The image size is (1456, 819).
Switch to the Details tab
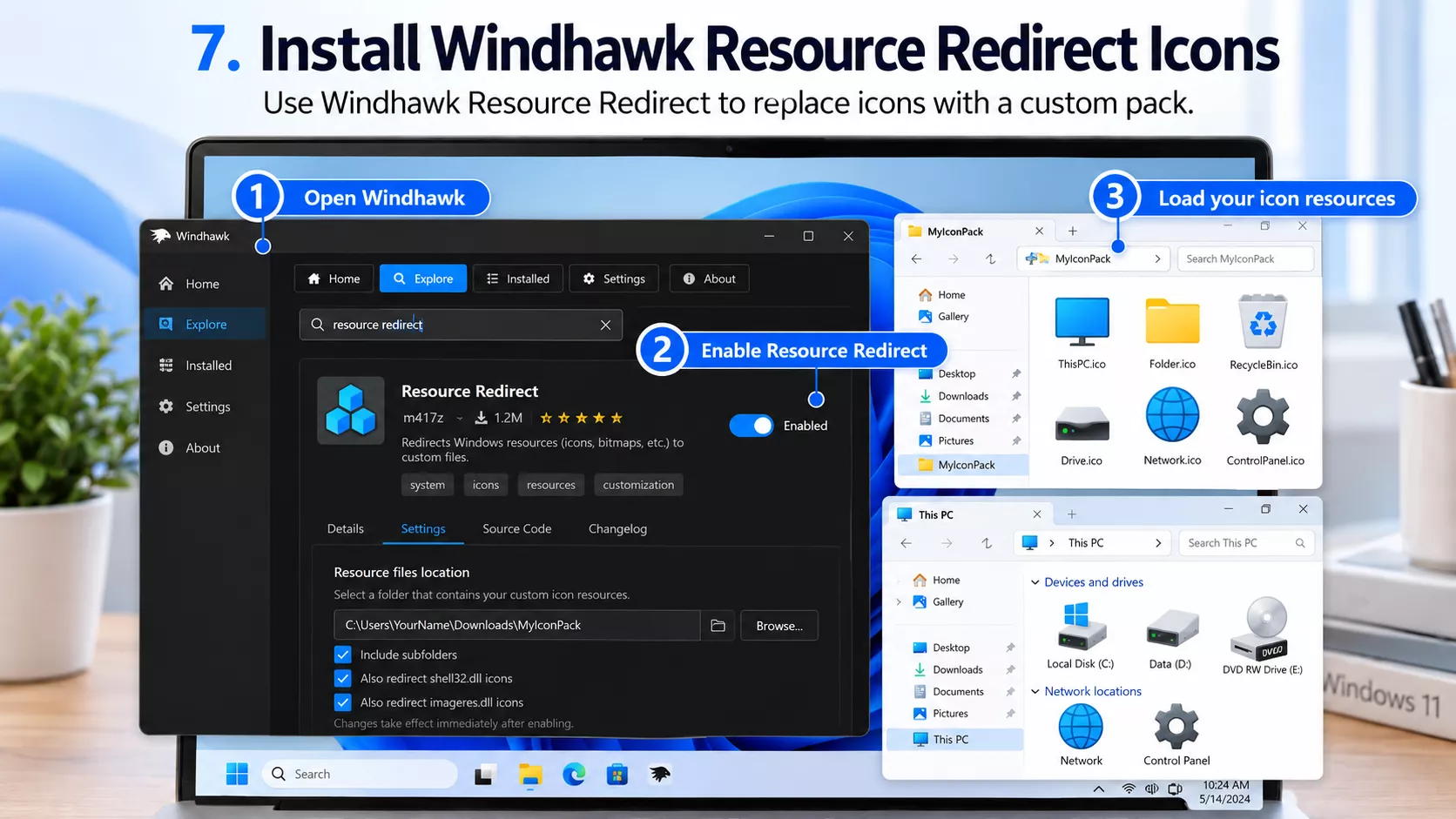[x=346, y=529]
